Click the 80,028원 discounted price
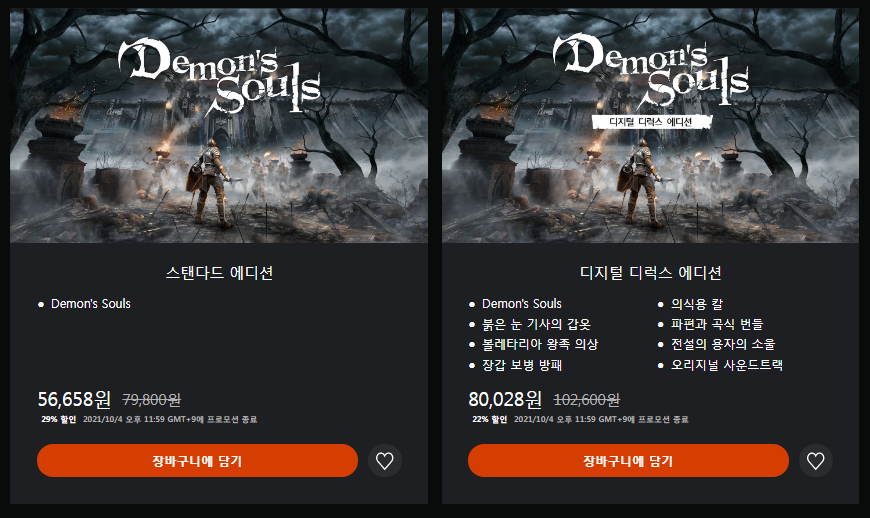870x518 pixels. (x=505, y=399)
